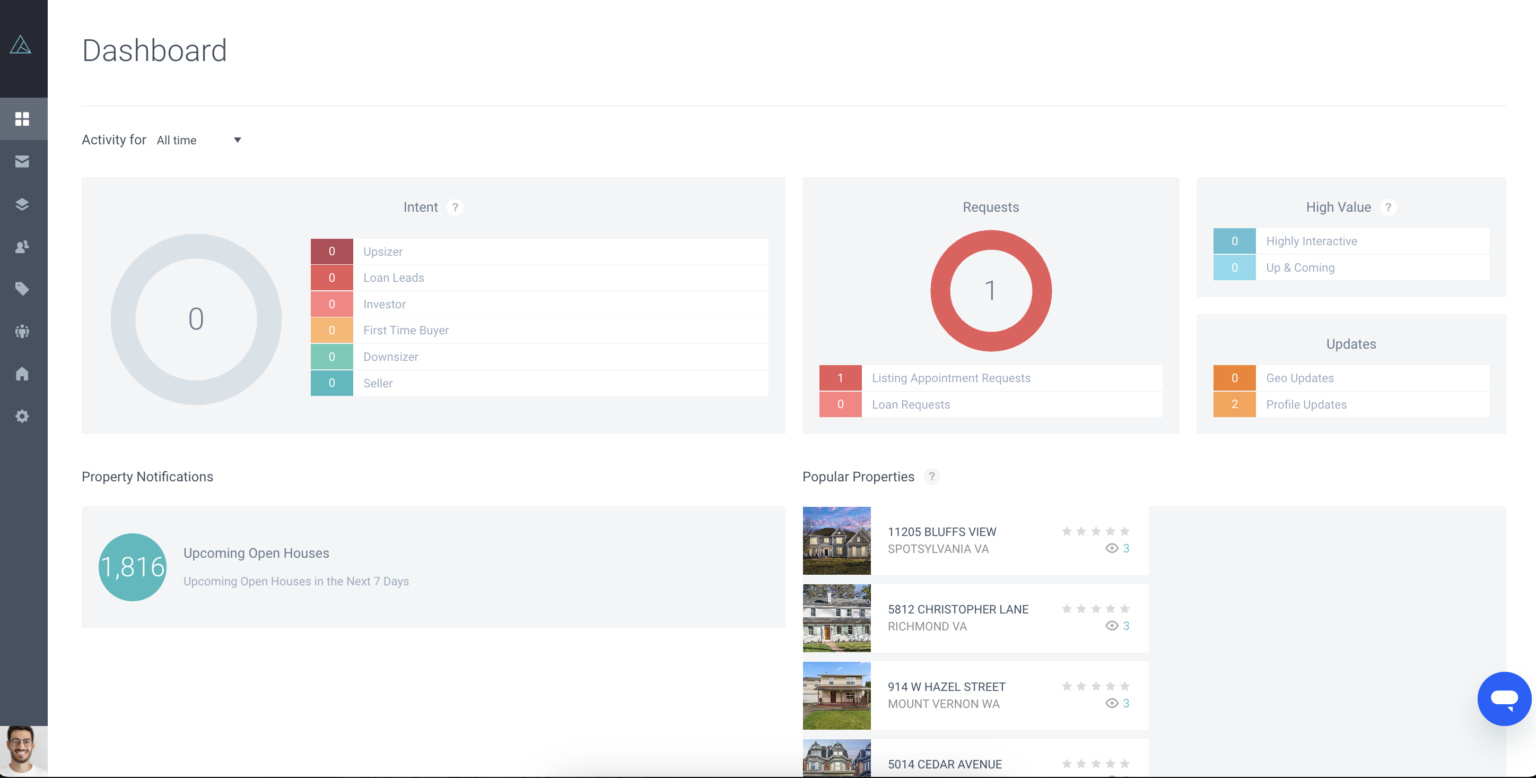This screenshot has width=1536, height=778.
Task: Open the Dashboard grid icon in sidebar
Action: click(x=22, y=118)
